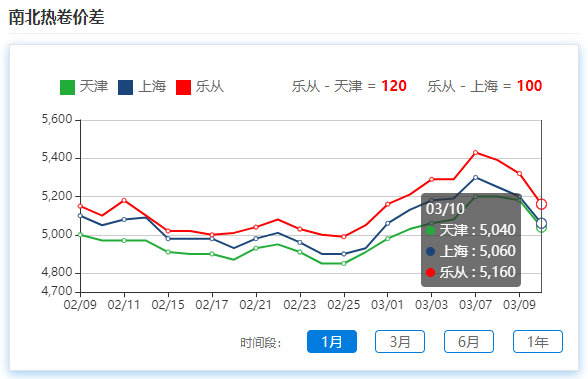588x379 pixels.
Task: Click the 乐从 peak point on 03/07
Action: tap(476, 152)
